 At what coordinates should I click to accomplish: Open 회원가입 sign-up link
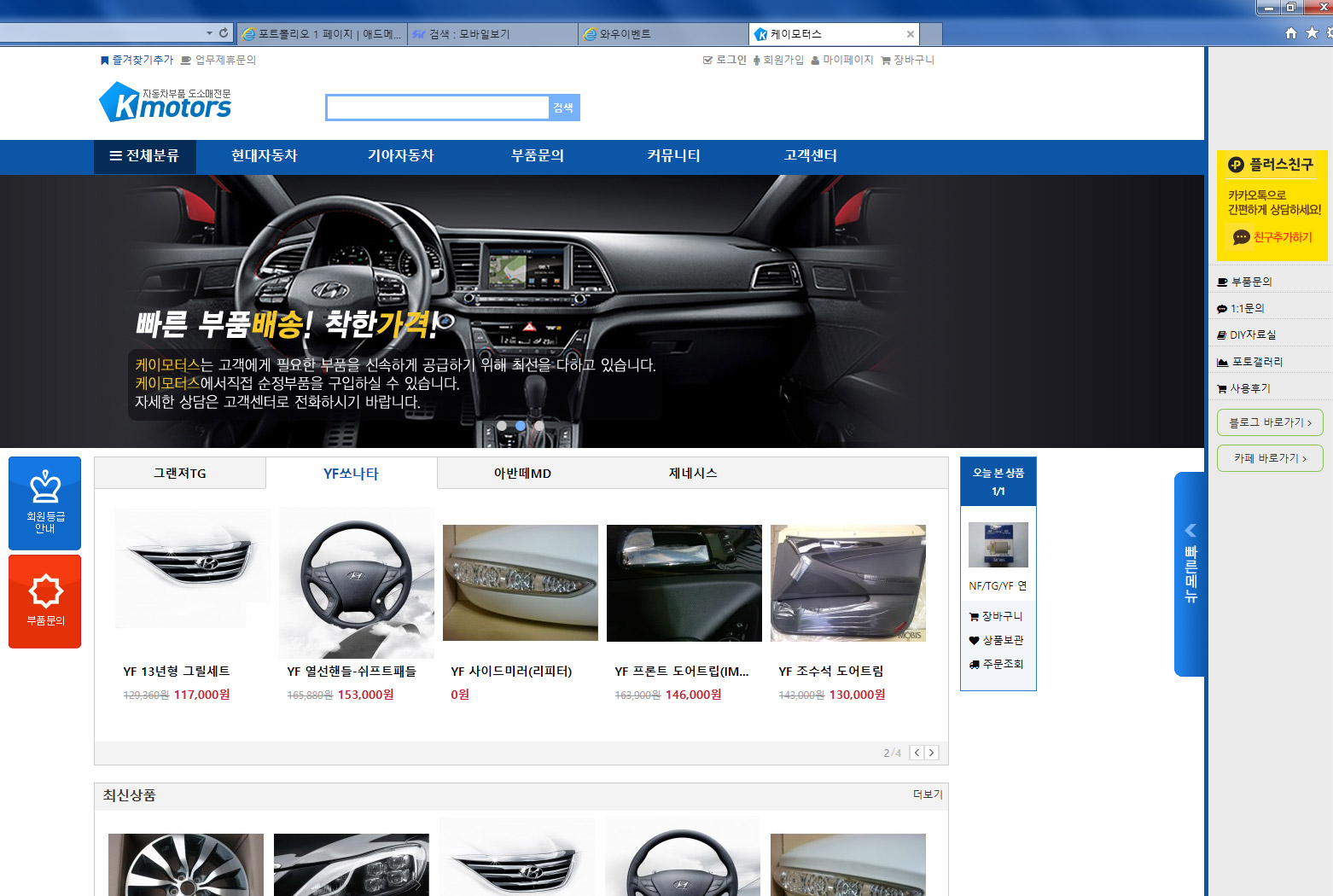pyautogui.click(x=778, y=60)
